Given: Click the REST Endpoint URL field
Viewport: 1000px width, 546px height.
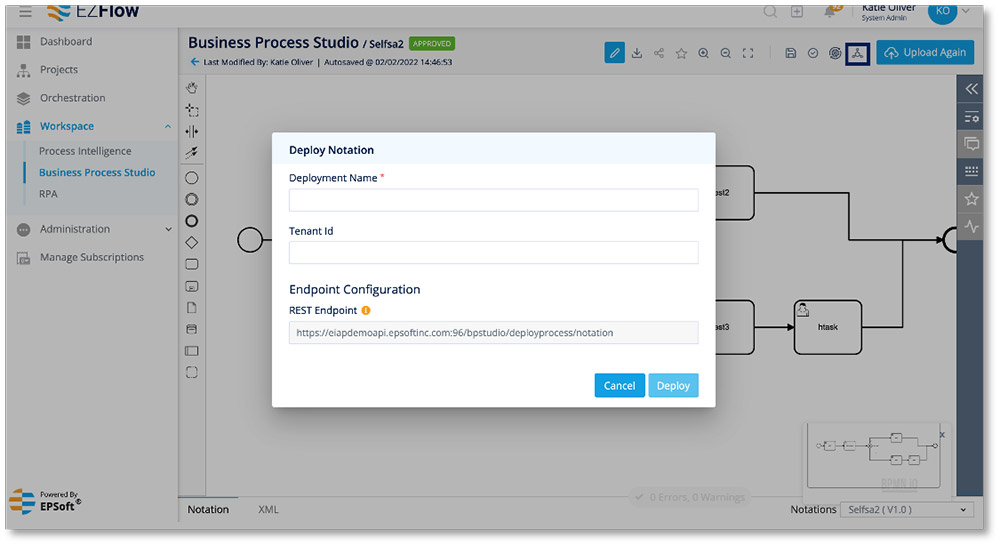Looking at the screenshot, I should 493,332.
